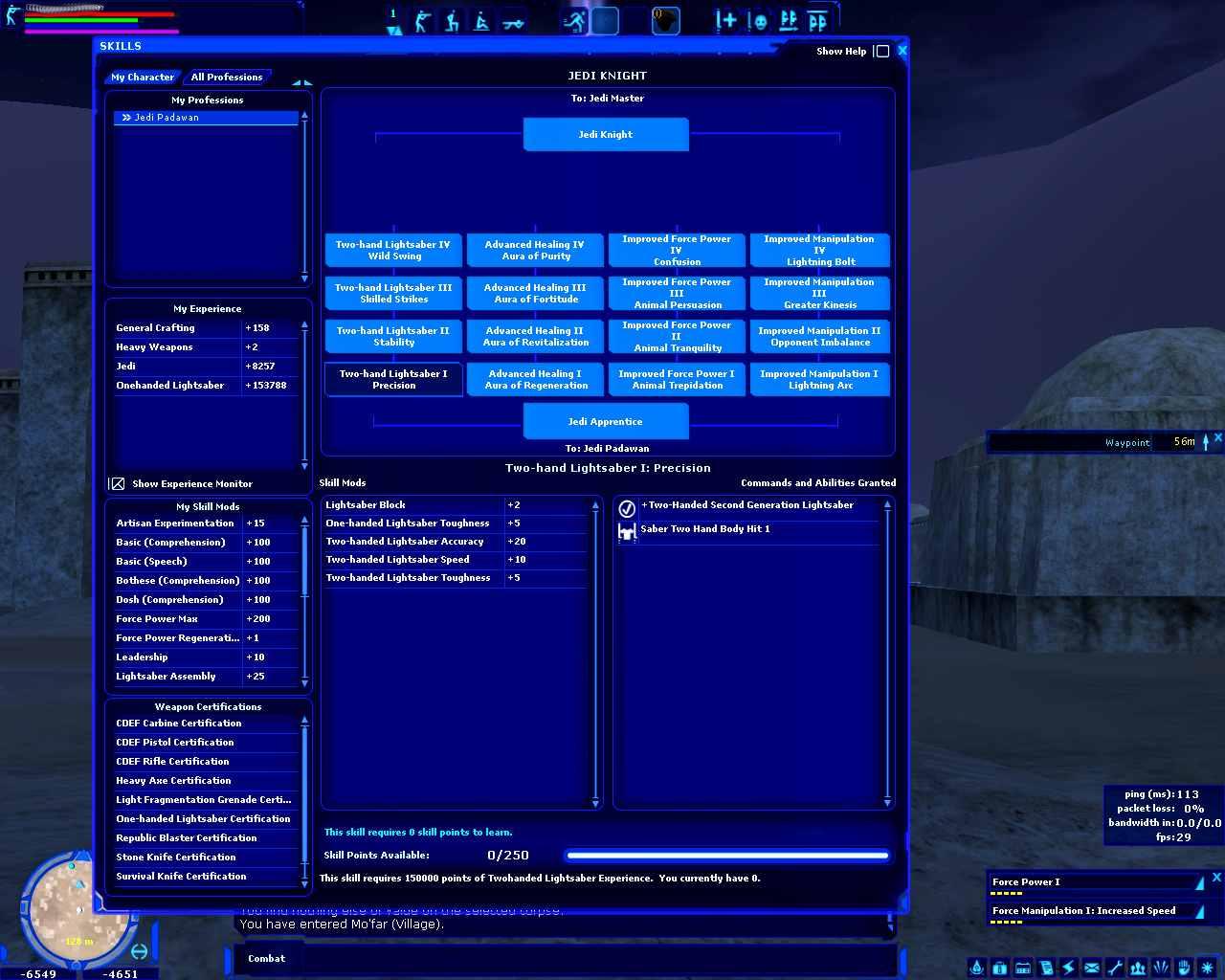This screenshot has width=1225, height=980.
Task: Click the Skill Points Available progress bar
Action: pos(727,856)
